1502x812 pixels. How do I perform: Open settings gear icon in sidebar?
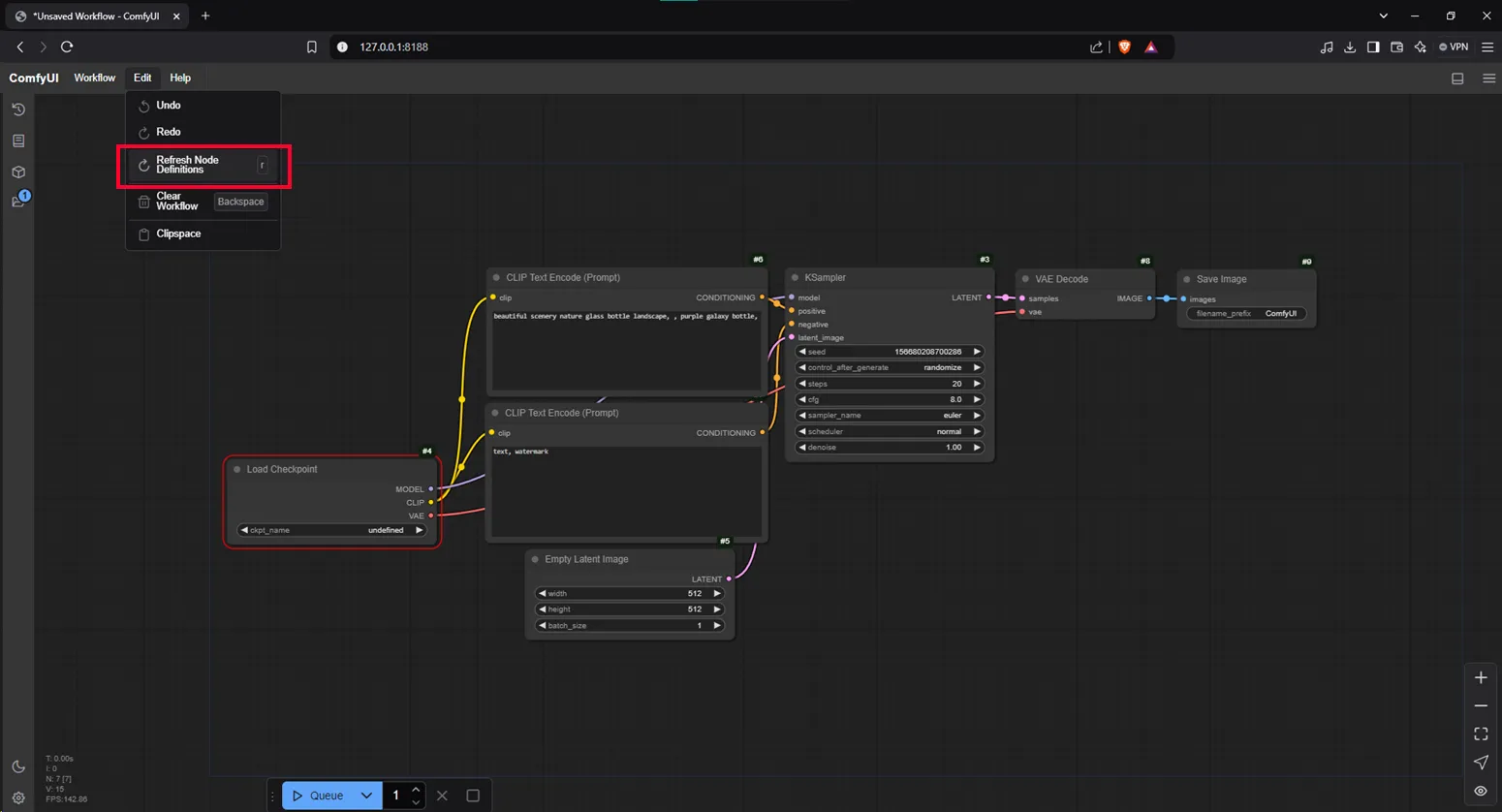click(18, 797)
